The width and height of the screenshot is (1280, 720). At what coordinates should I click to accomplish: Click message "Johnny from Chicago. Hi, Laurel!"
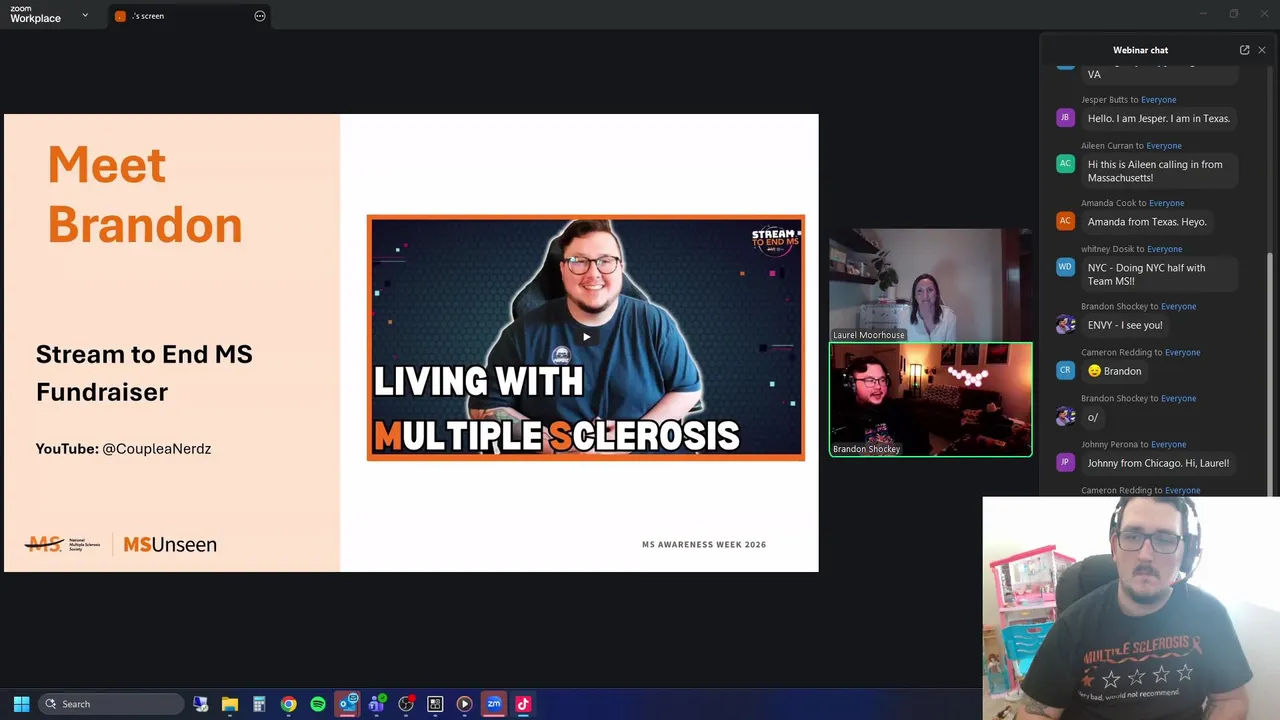pyautogui.click(x=1158, y=463)
